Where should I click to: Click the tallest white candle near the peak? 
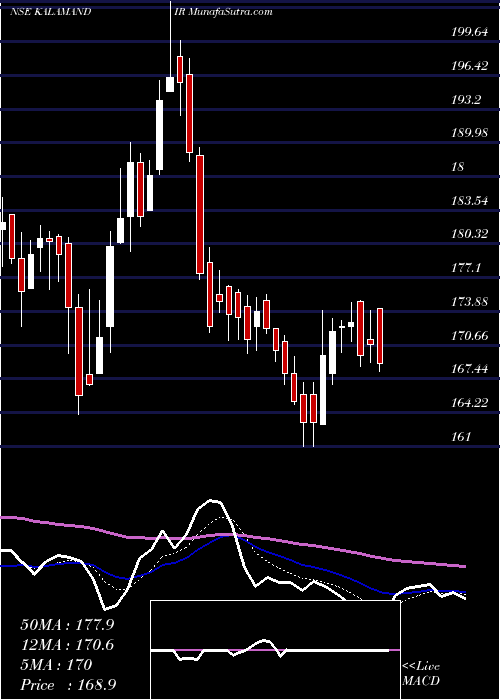click(159, 135)
